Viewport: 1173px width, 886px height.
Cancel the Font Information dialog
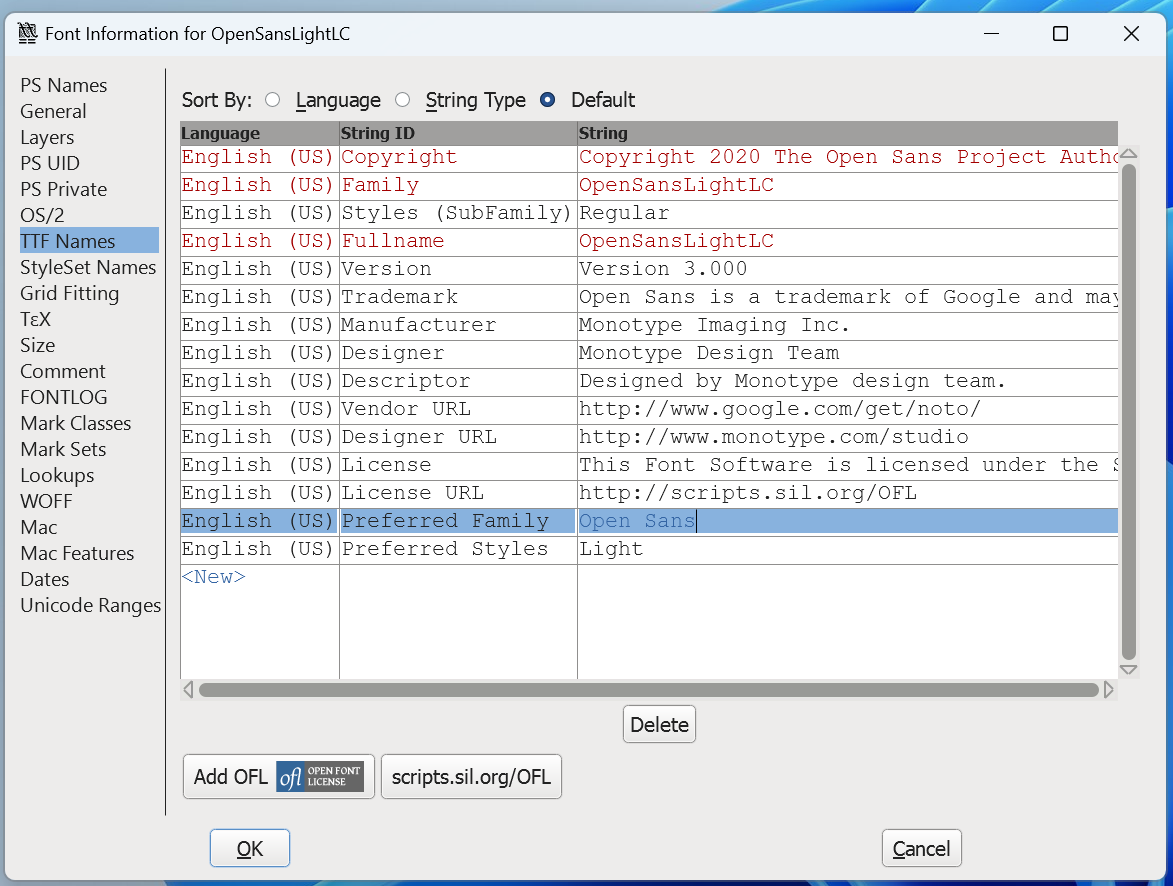(x=921, y=849)
